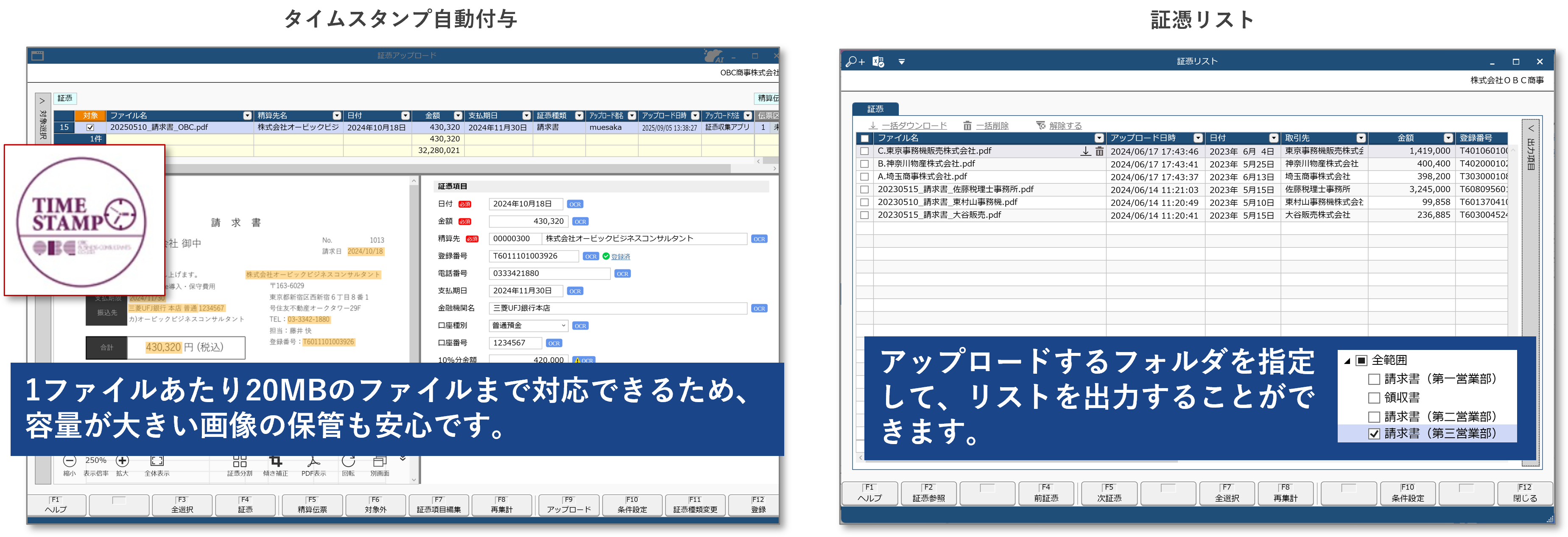
Task: Check the 請求書(第一営業部) folder checkbox
Action: tap(1374, 379)
